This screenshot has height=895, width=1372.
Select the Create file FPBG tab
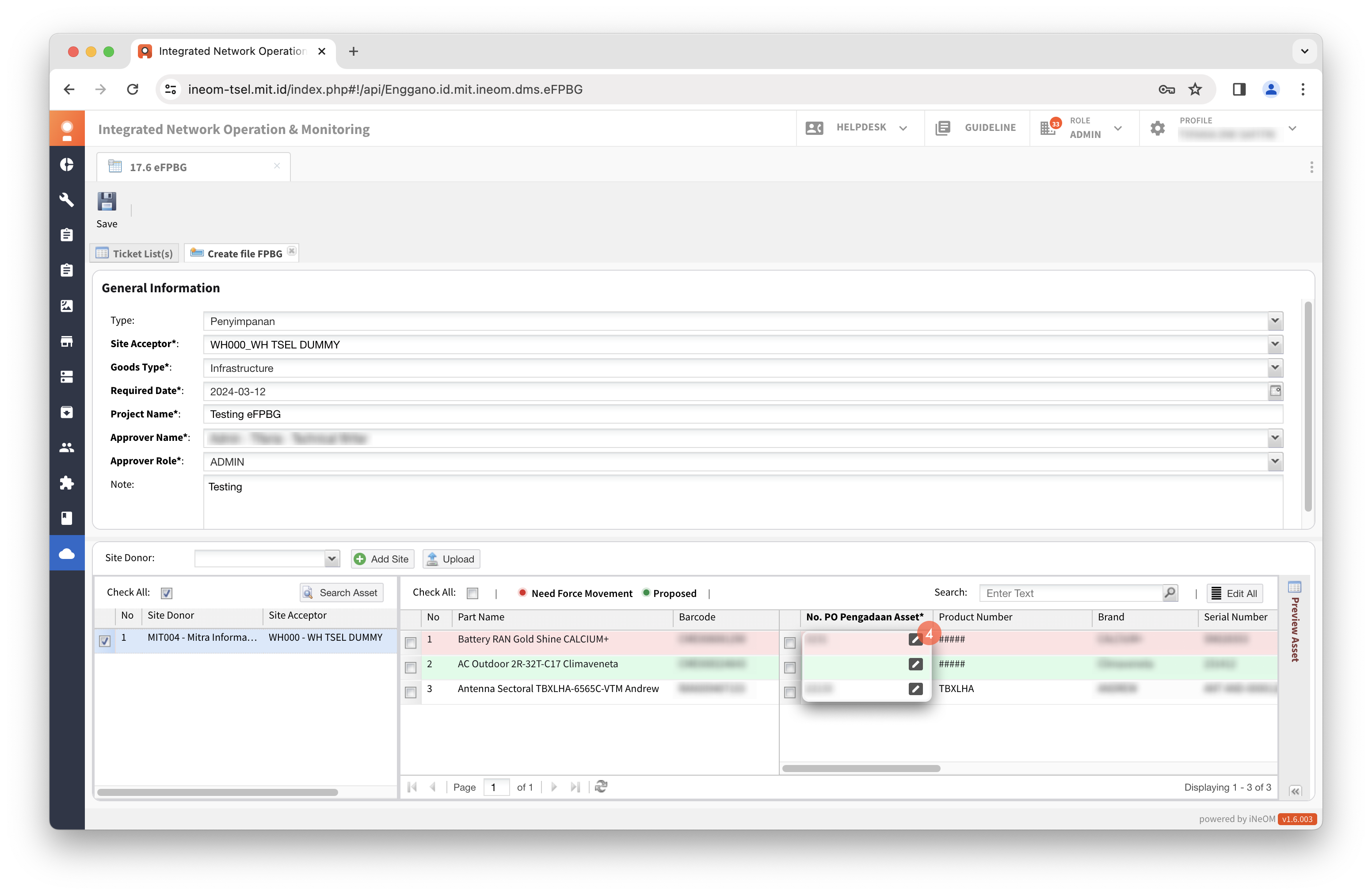pos(242,253)
